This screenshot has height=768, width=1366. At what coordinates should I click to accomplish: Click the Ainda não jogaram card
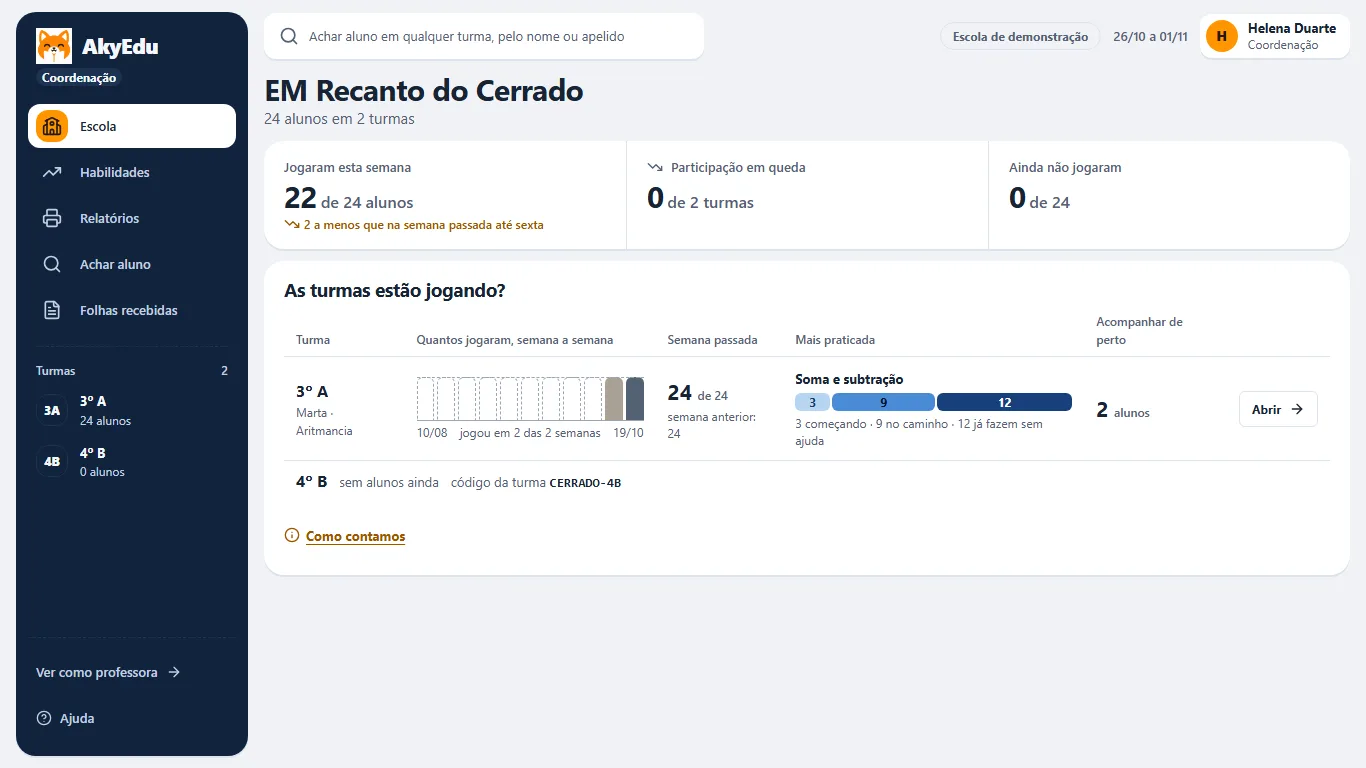click(1169, 195)
